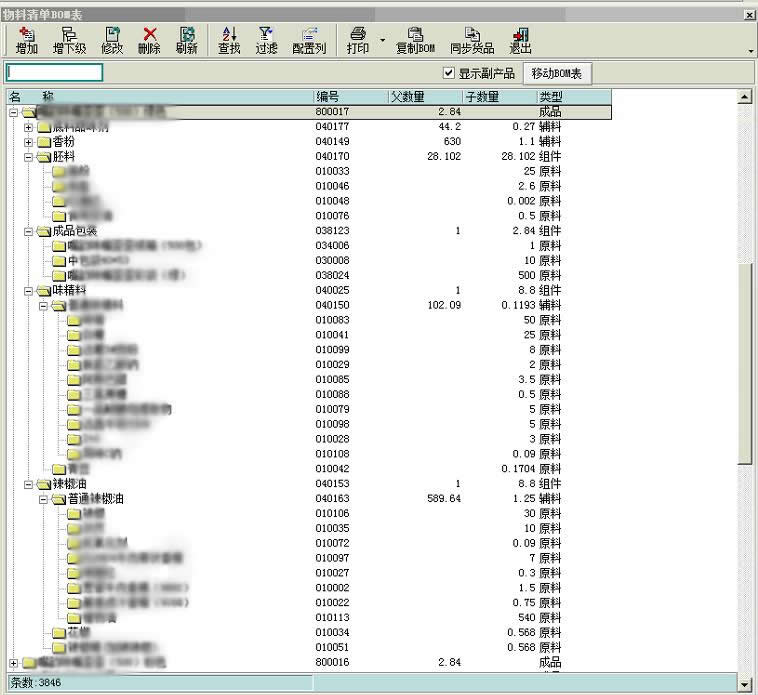Collapse the 胚料 tree node
Viewport: 758px width, 695px height.
29,157
